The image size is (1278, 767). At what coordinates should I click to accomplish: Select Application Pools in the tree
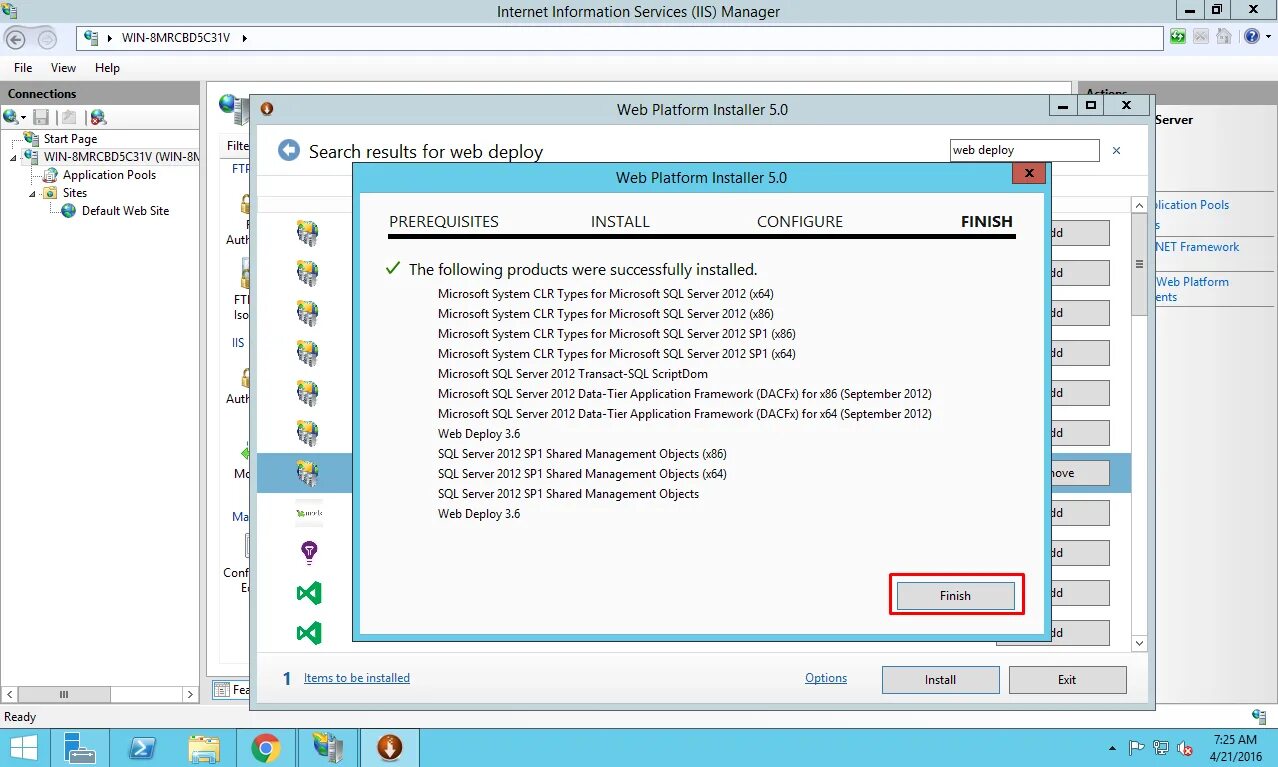click(x=109, y=175)
